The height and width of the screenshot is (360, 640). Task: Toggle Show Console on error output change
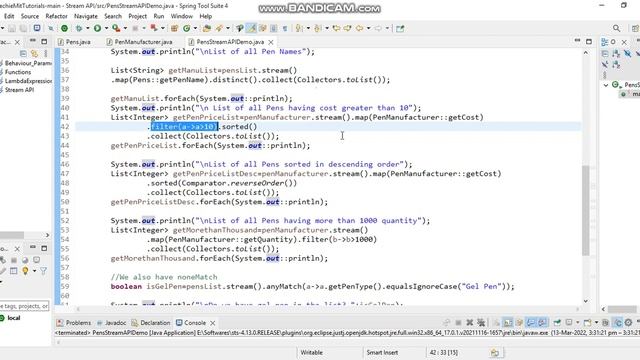tap(542, 322)
